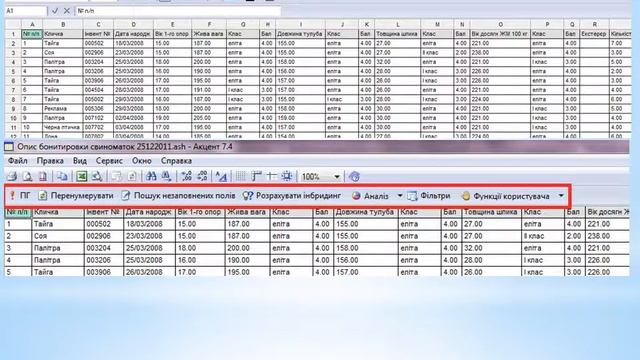640x360 pixels.
Task: Open the Сервис menu
Action: click(109, 161)
